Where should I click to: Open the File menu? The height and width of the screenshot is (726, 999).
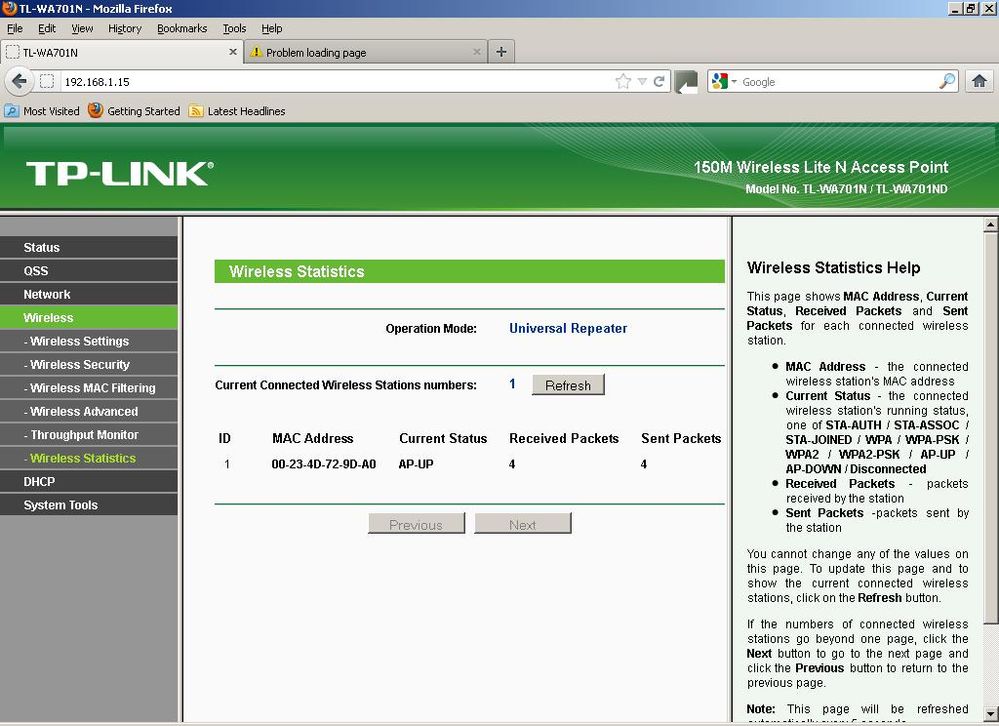[15, 29]
